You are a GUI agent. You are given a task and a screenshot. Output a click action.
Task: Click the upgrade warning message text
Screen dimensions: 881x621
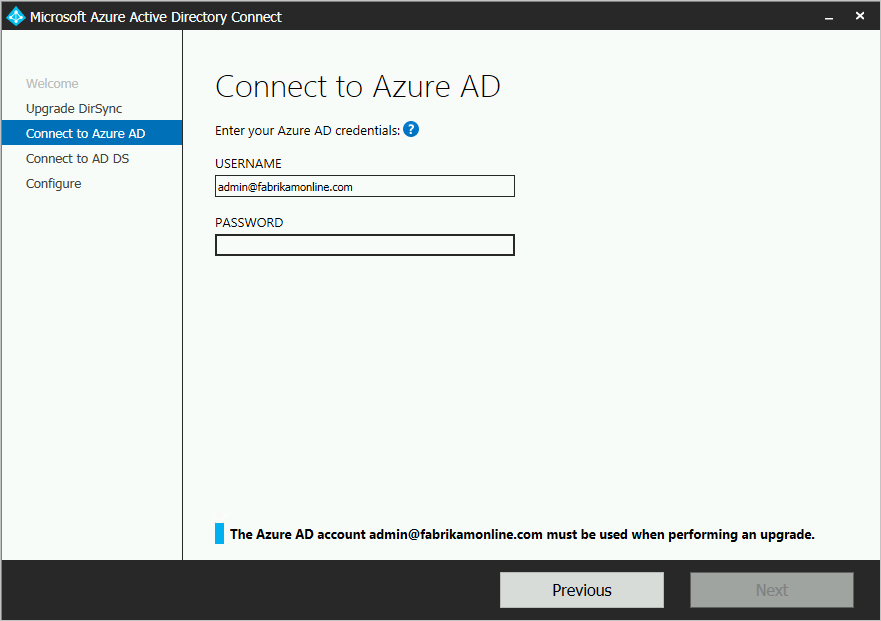520,533
